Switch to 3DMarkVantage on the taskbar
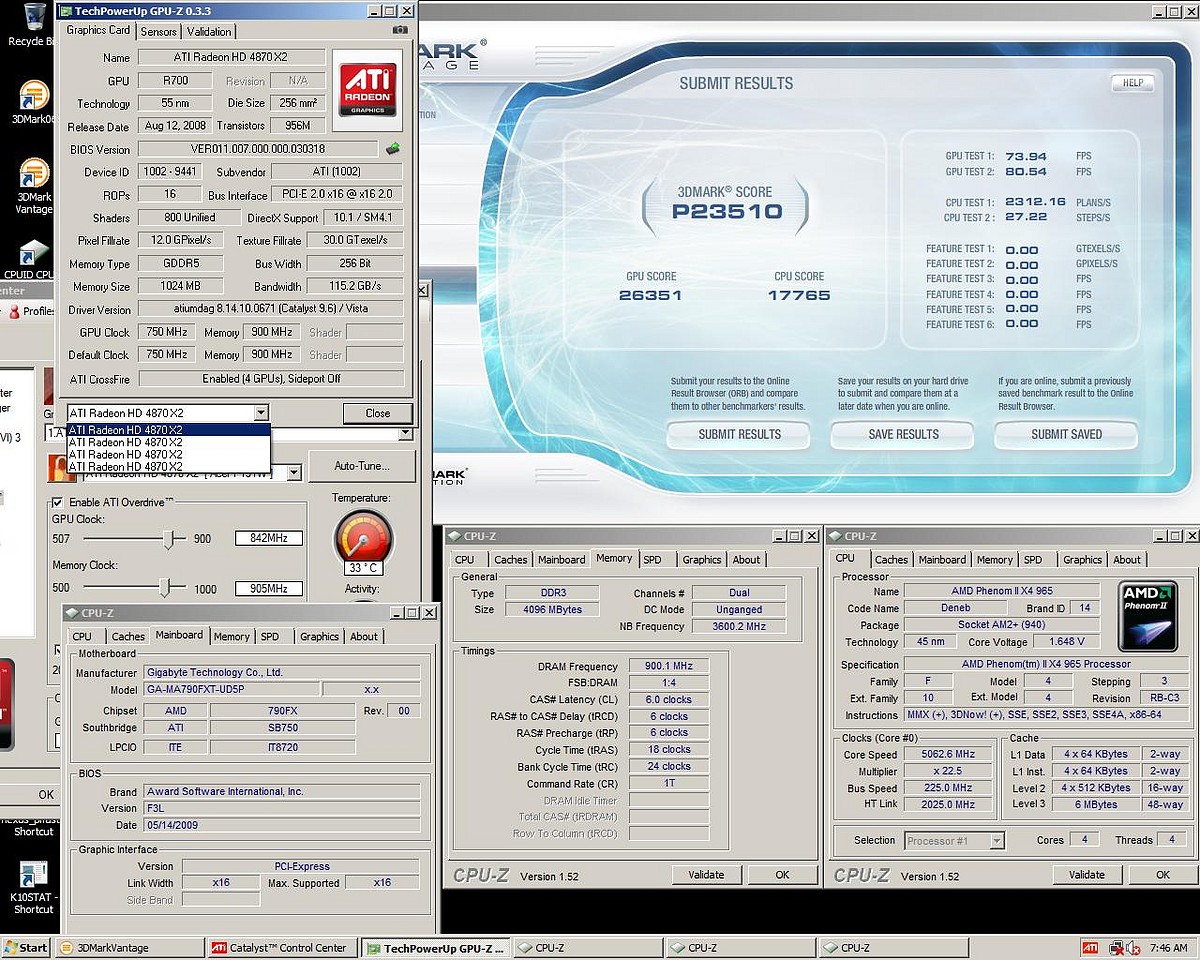This screenshot has height=960, width=1200. click(130, 948)
